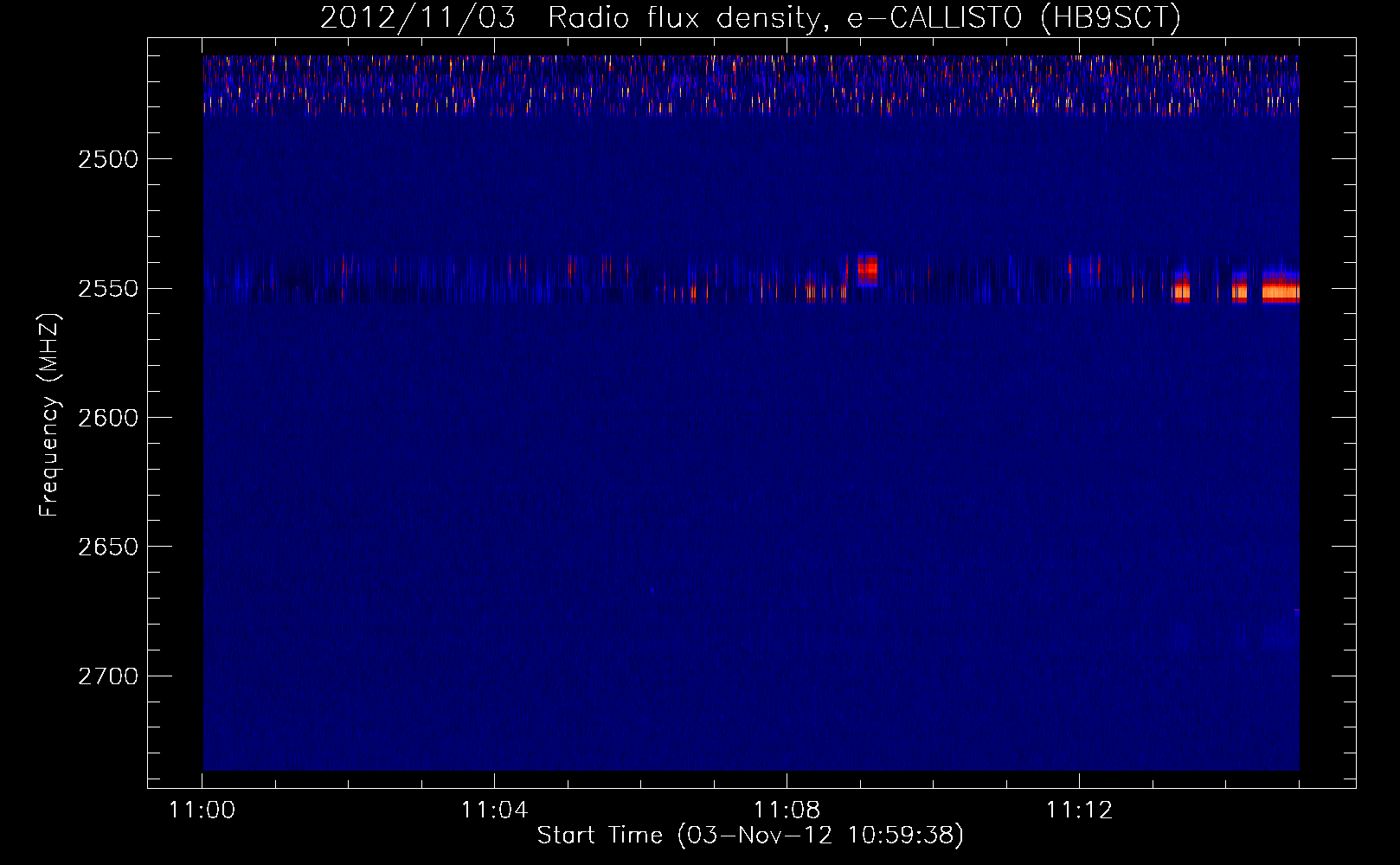
Task: Click the 2500 frequency tick label
Action: pyautogui.click(x=107, y=159)
